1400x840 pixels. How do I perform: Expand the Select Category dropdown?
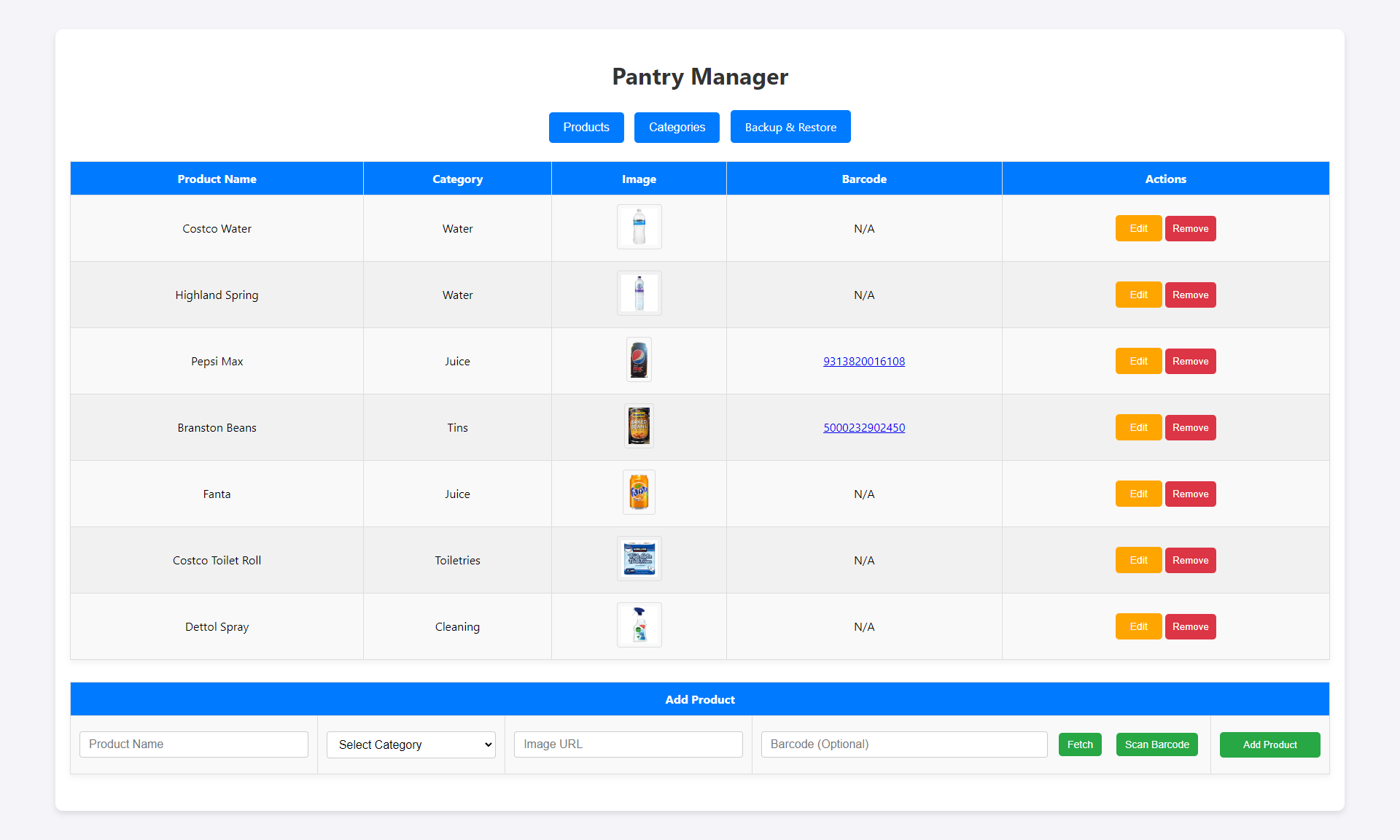point(411,744)
